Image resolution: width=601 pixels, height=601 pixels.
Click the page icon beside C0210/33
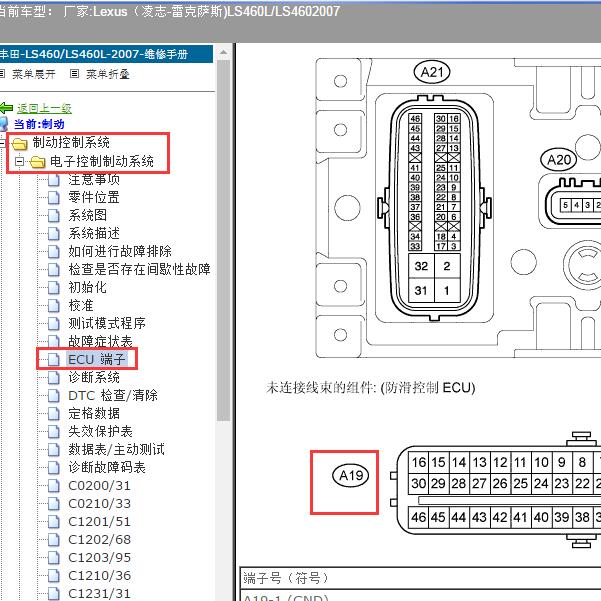[x=54, y=504]
